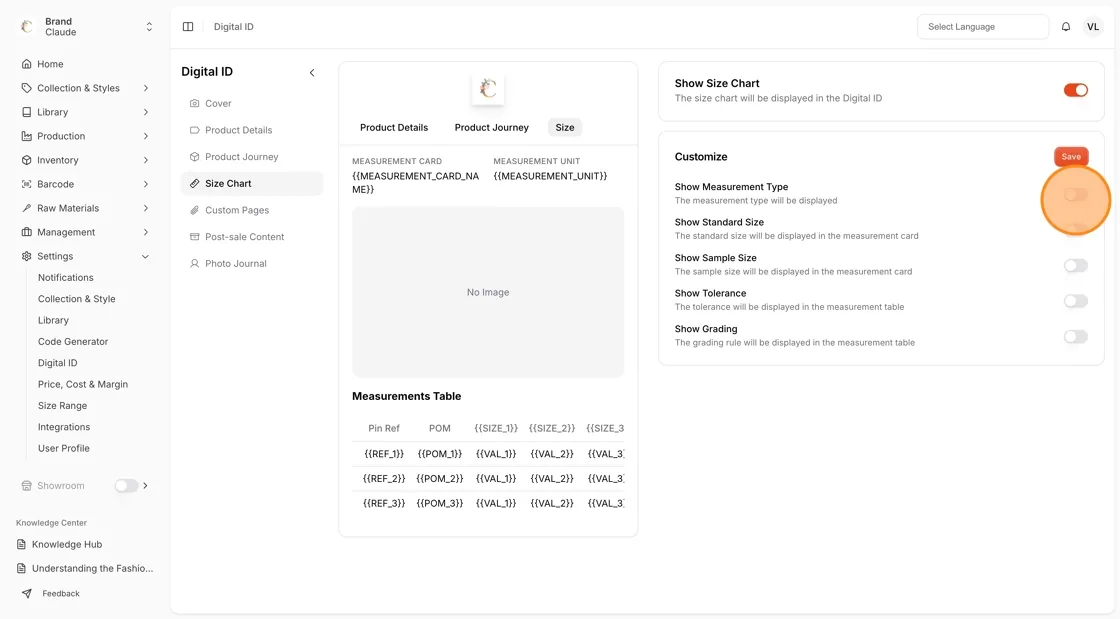Open Price, Cost & Margin settings
The height and width of the screenshot is (619, 1120).
point(83,384)
